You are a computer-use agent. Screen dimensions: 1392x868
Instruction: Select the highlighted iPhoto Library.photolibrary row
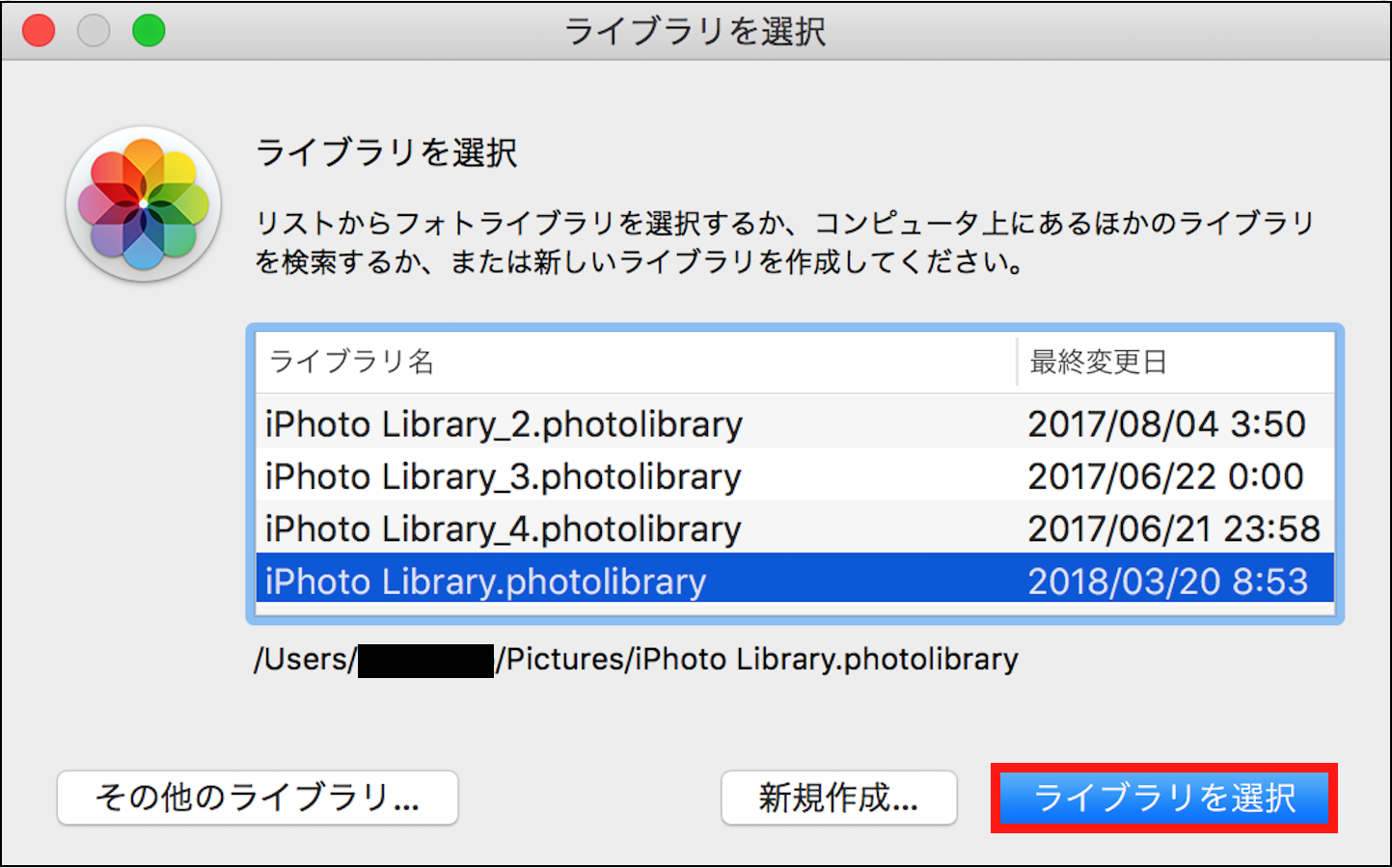485,582
